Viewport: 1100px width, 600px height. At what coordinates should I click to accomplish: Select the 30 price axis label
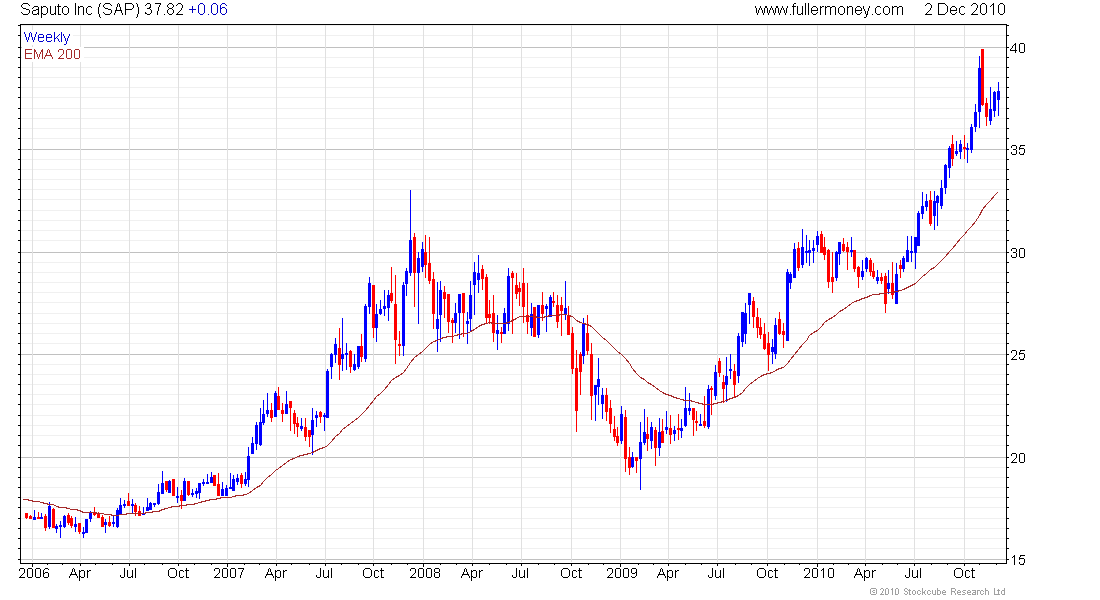click(1016, 253)
